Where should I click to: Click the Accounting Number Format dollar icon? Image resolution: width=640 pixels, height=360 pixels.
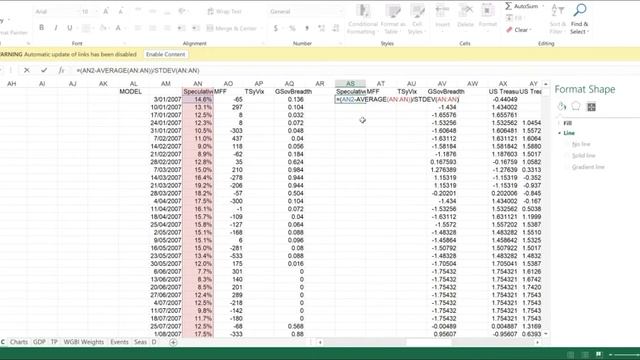(x=276, y=28)
